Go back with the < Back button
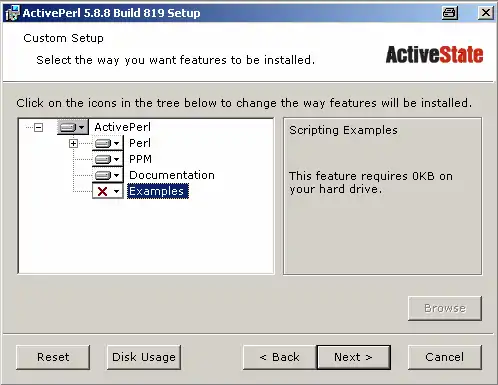Screen dimensions: 498x385 coord(280,357)
